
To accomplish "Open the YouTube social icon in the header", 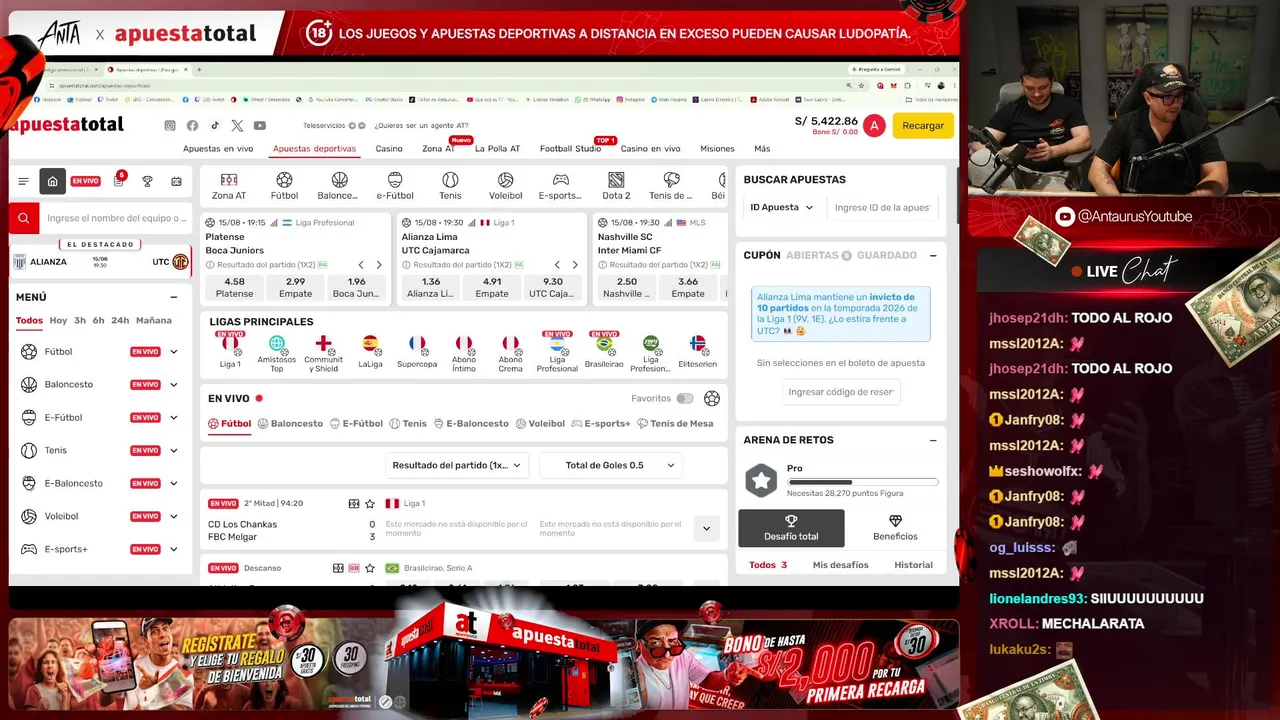I will click(x=260, y=126).
